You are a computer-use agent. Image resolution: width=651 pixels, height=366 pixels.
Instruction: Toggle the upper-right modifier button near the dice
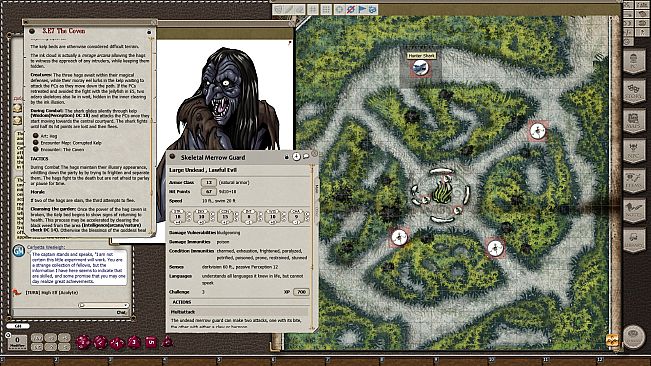coord(64,338)
